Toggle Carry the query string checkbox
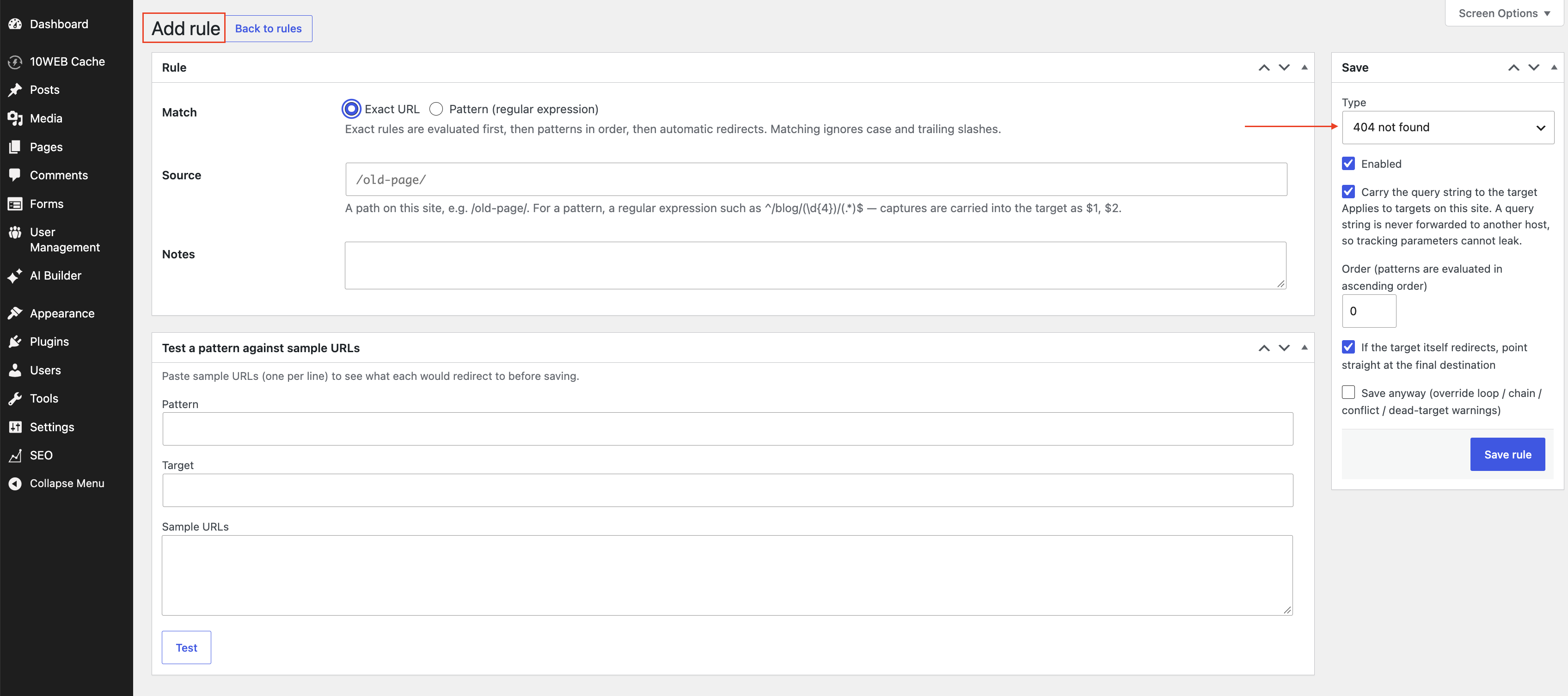The height and width of the screenshot is (696, 1568). click(1348, 192)
